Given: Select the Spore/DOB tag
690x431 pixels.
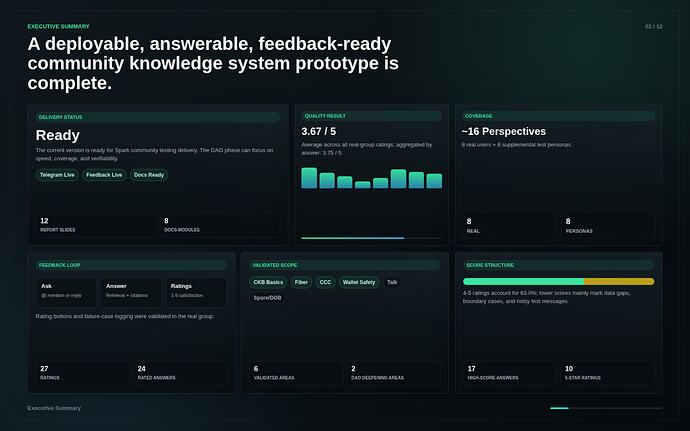Looking at the screenshot, I should 267,298.
